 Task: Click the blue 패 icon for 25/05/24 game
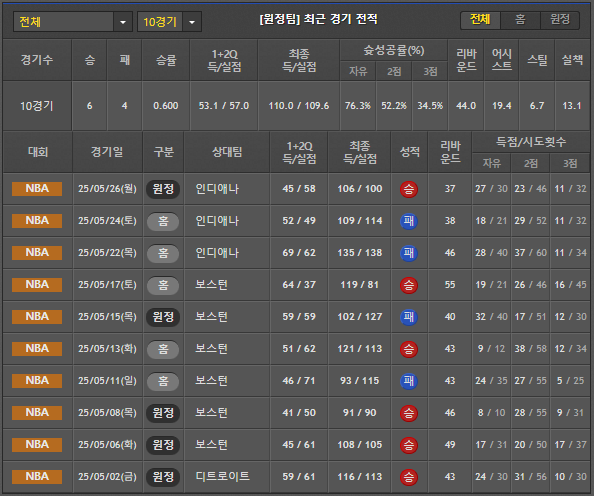[x=409, y=221]
